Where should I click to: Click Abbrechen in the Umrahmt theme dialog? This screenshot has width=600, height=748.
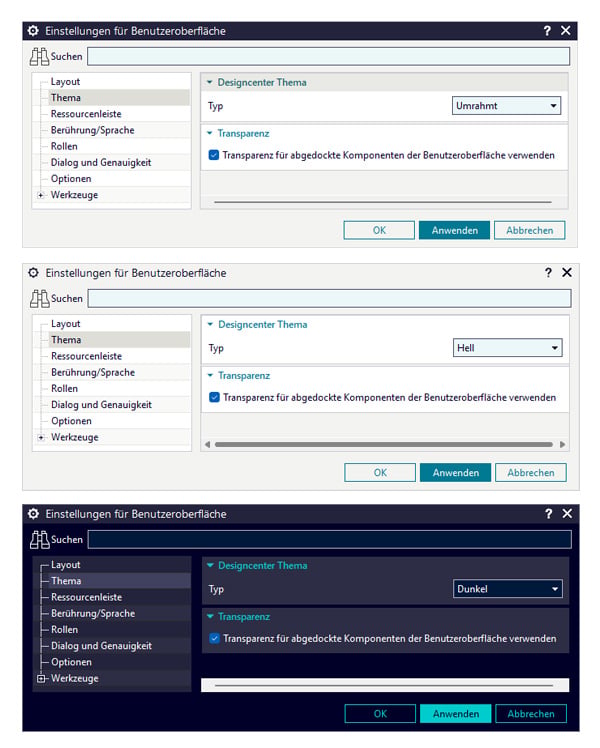(529, 230)
